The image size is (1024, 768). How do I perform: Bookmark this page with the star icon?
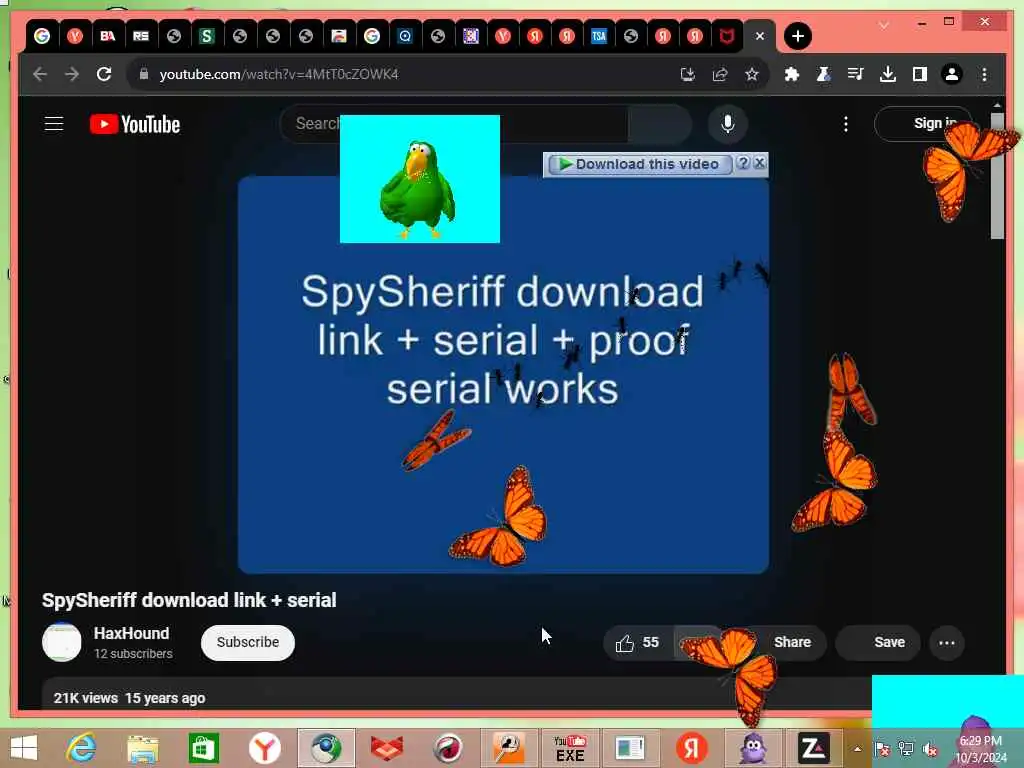[752, 74]
